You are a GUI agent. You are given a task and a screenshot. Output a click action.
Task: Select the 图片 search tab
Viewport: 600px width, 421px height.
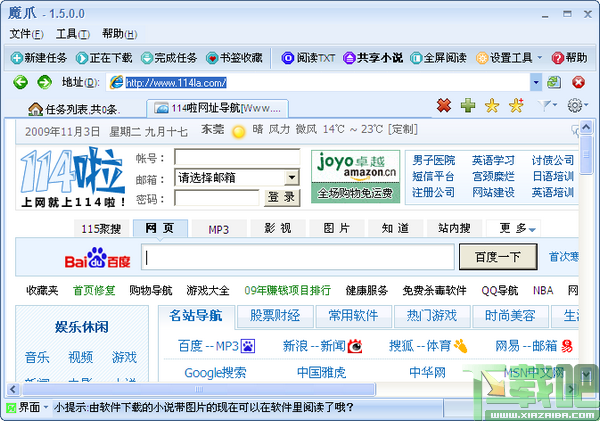pyautogui.click(x=336, y=228)
